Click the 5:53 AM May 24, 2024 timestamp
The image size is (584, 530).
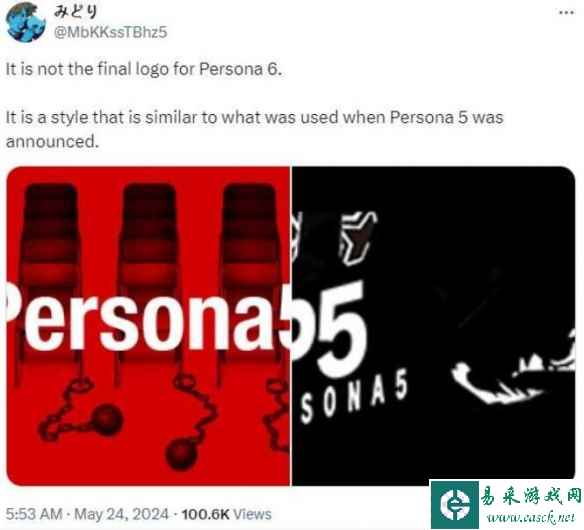click(x=87, y=514)
